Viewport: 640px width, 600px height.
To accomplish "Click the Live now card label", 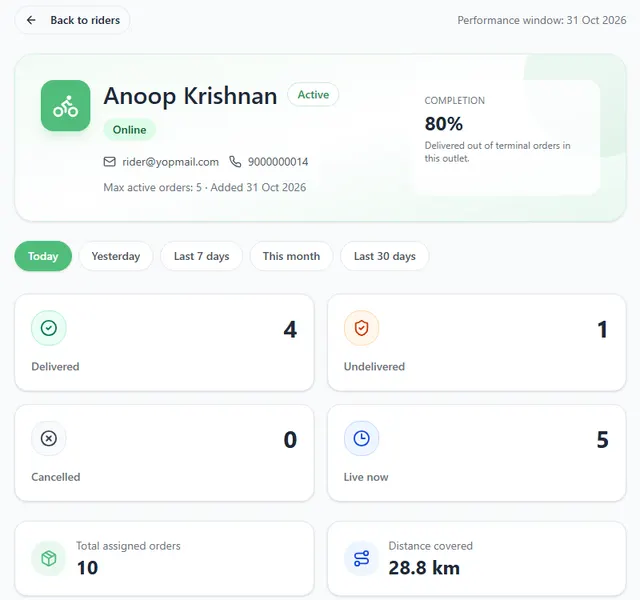I will pyautogui.click(x=366, y=477).
